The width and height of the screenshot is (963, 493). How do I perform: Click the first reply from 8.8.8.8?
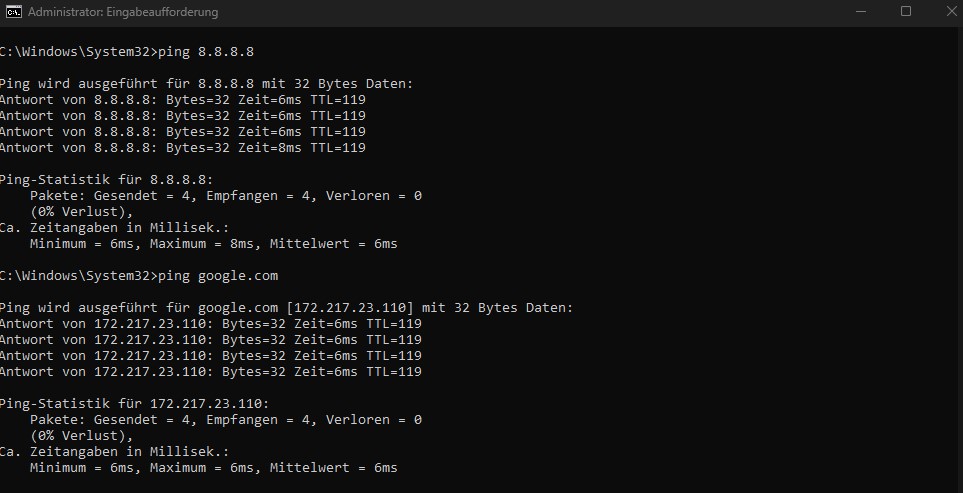pyautogui.click(x=182, y=99)
